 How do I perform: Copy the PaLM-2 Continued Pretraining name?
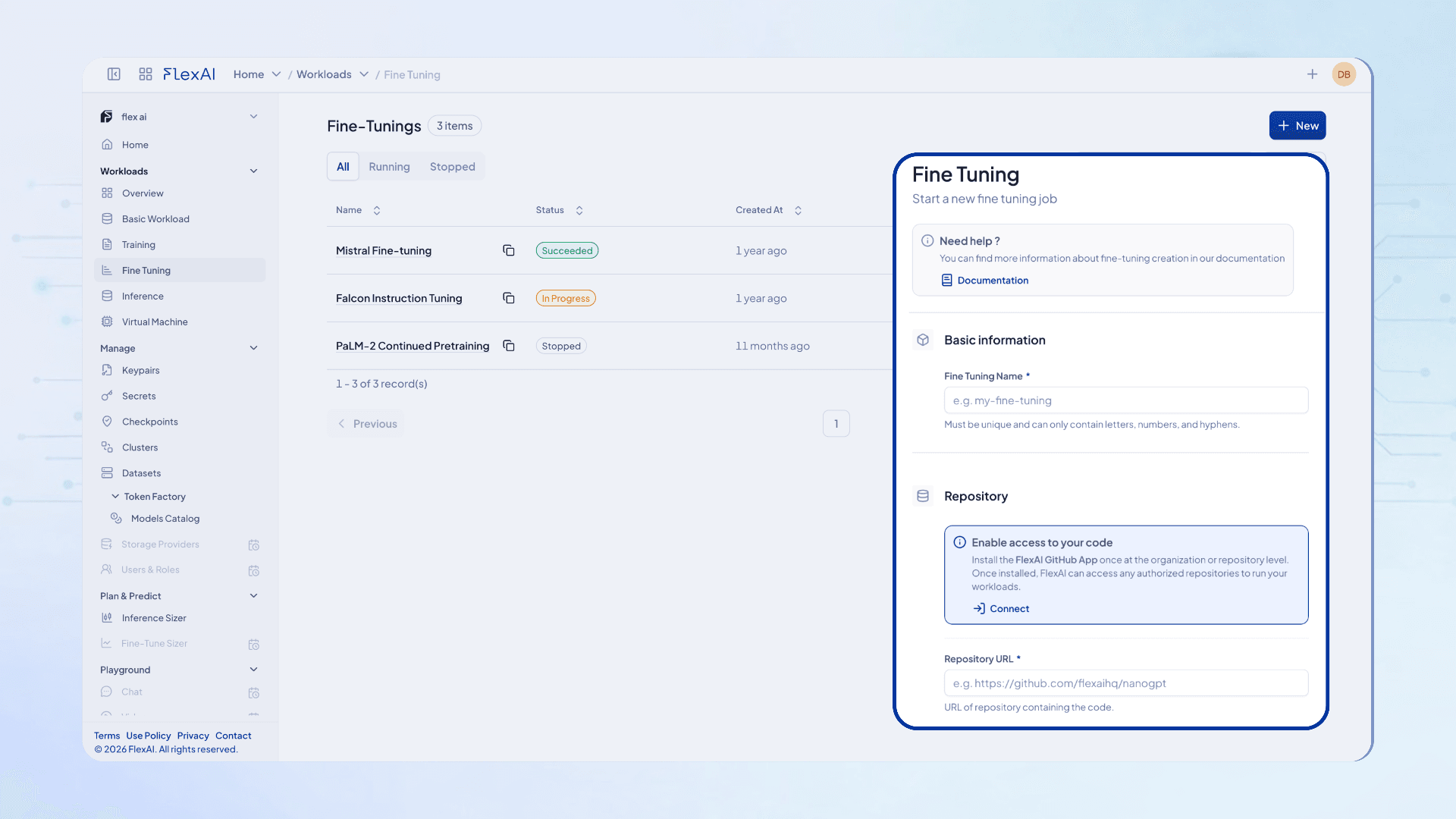(509, 347)
